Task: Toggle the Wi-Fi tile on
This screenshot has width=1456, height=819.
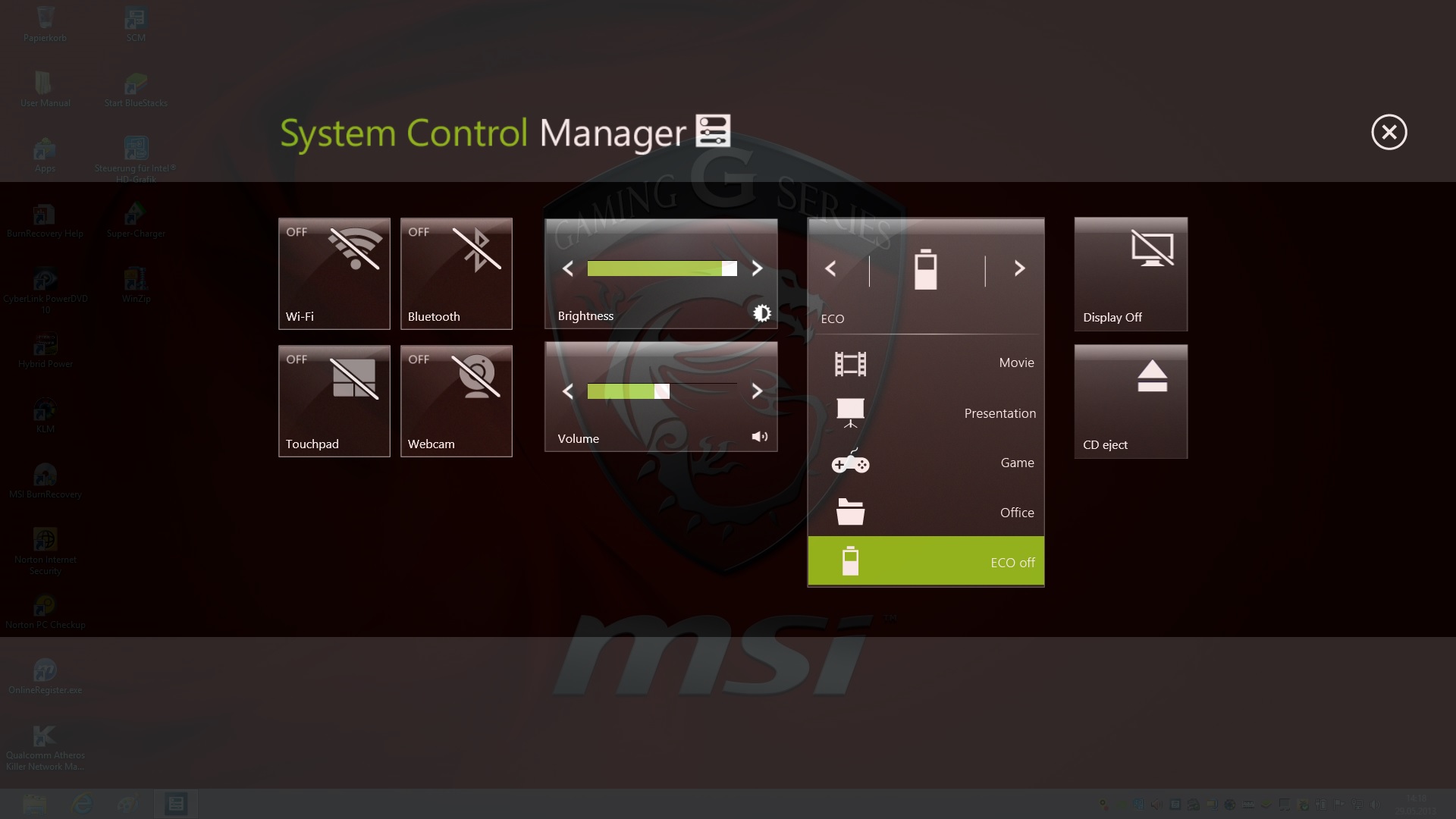Action: (334, 274)
